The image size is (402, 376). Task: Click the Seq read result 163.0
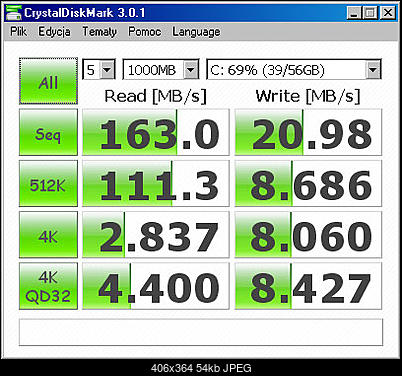point(156,132)
